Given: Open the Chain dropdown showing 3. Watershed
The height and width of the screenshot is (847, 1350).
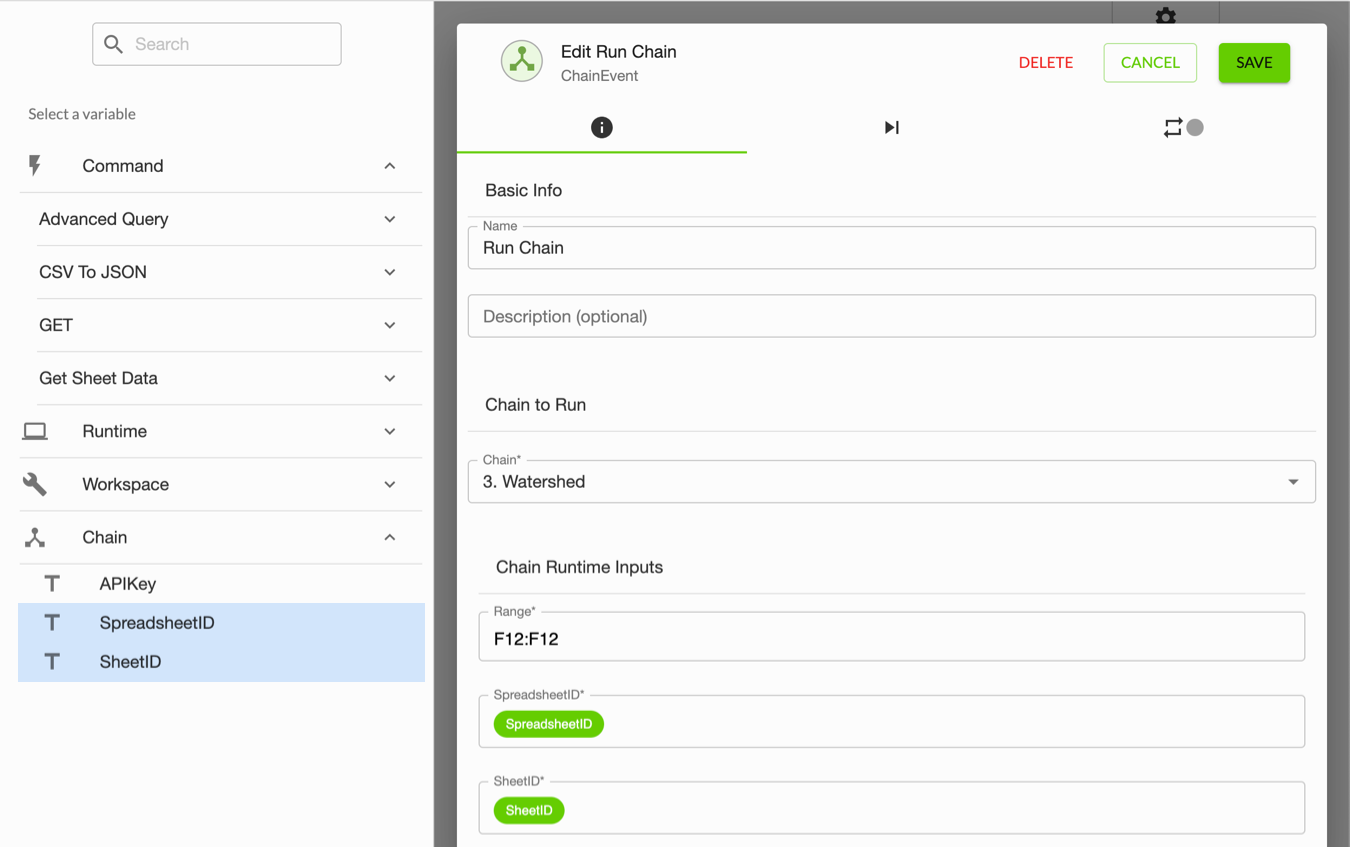Looking at the screenshot, I should tap(891, 482).
